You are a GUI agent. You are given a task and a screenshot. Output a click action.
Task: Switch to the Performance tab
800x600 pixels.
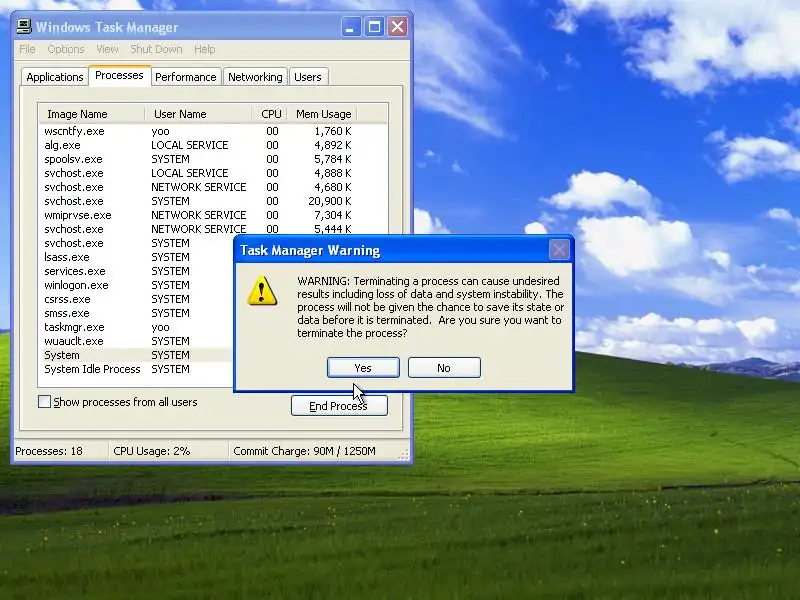186,77
